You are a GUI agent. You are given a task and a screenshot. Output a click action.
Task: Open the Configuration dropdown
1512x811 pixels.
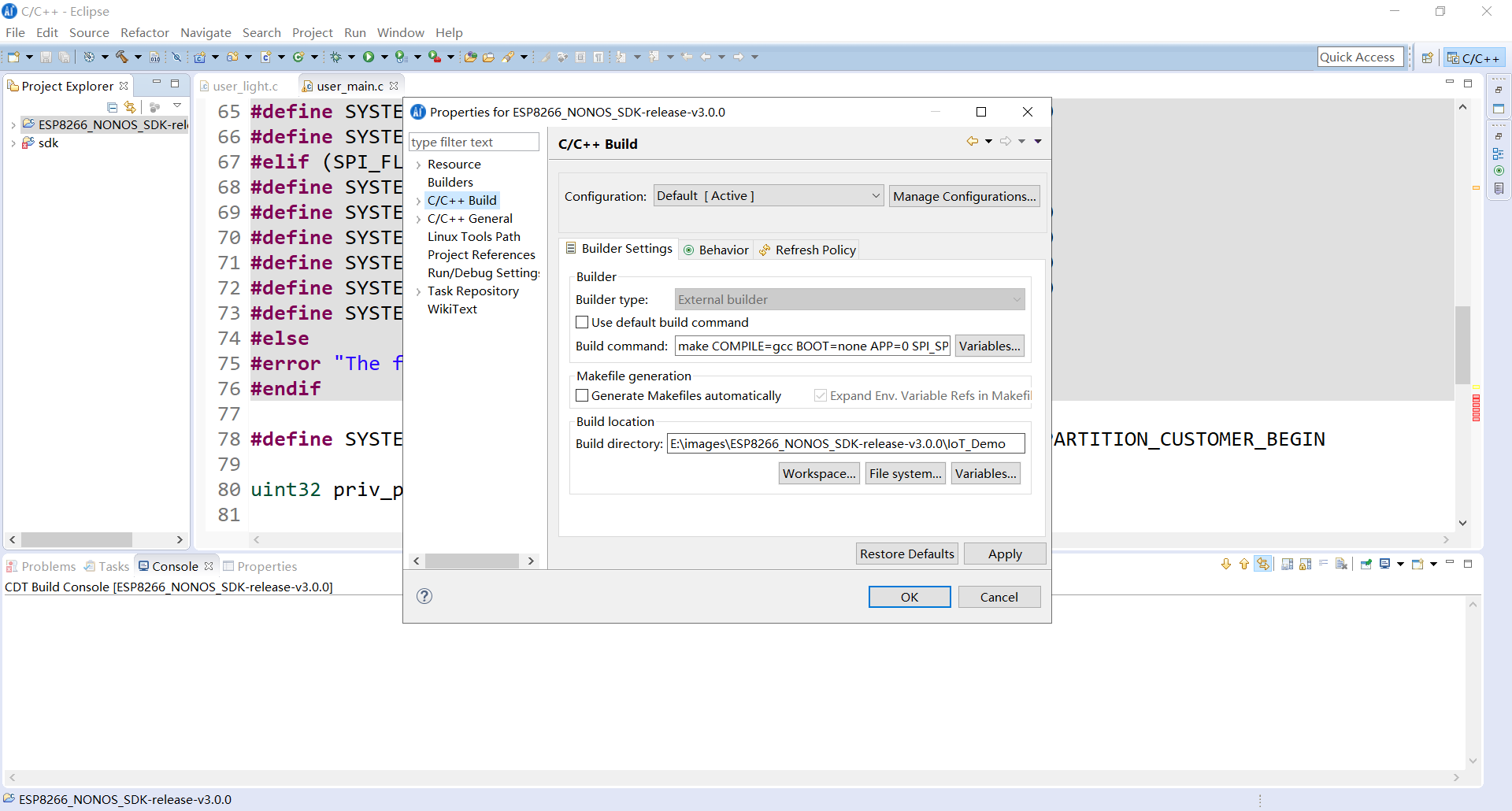coord(769,196)
